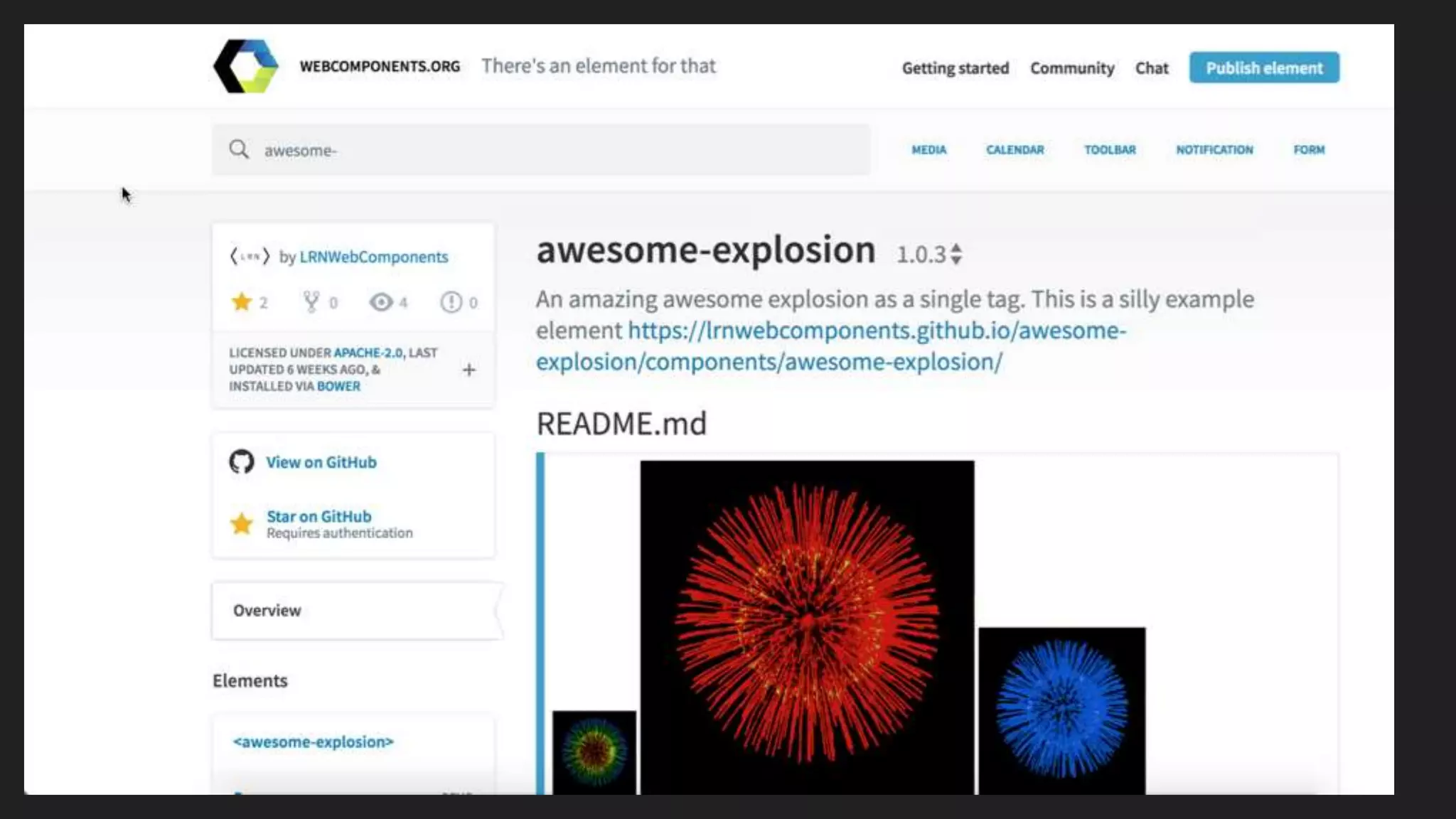Filter by the CALENDAR tag

(1015, 150)
